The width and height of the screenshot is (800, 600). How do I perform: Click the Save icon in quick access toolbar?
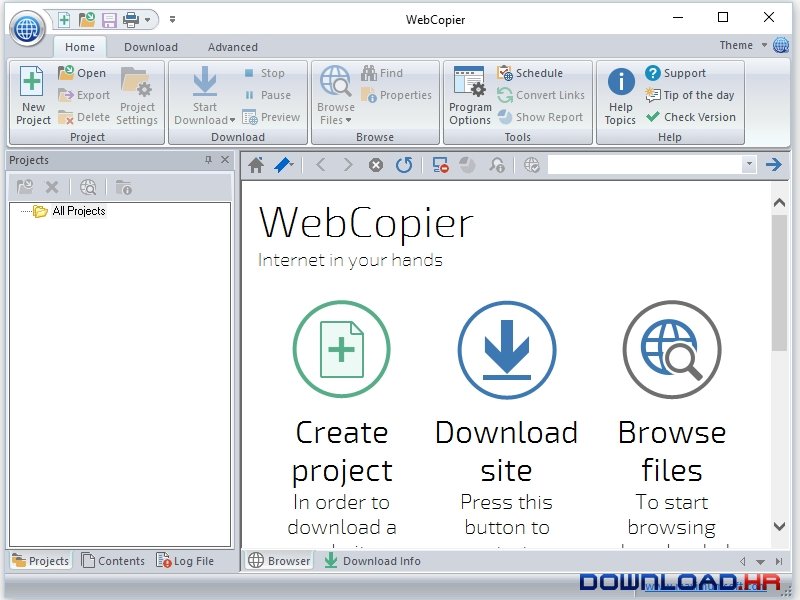(109, 20)
